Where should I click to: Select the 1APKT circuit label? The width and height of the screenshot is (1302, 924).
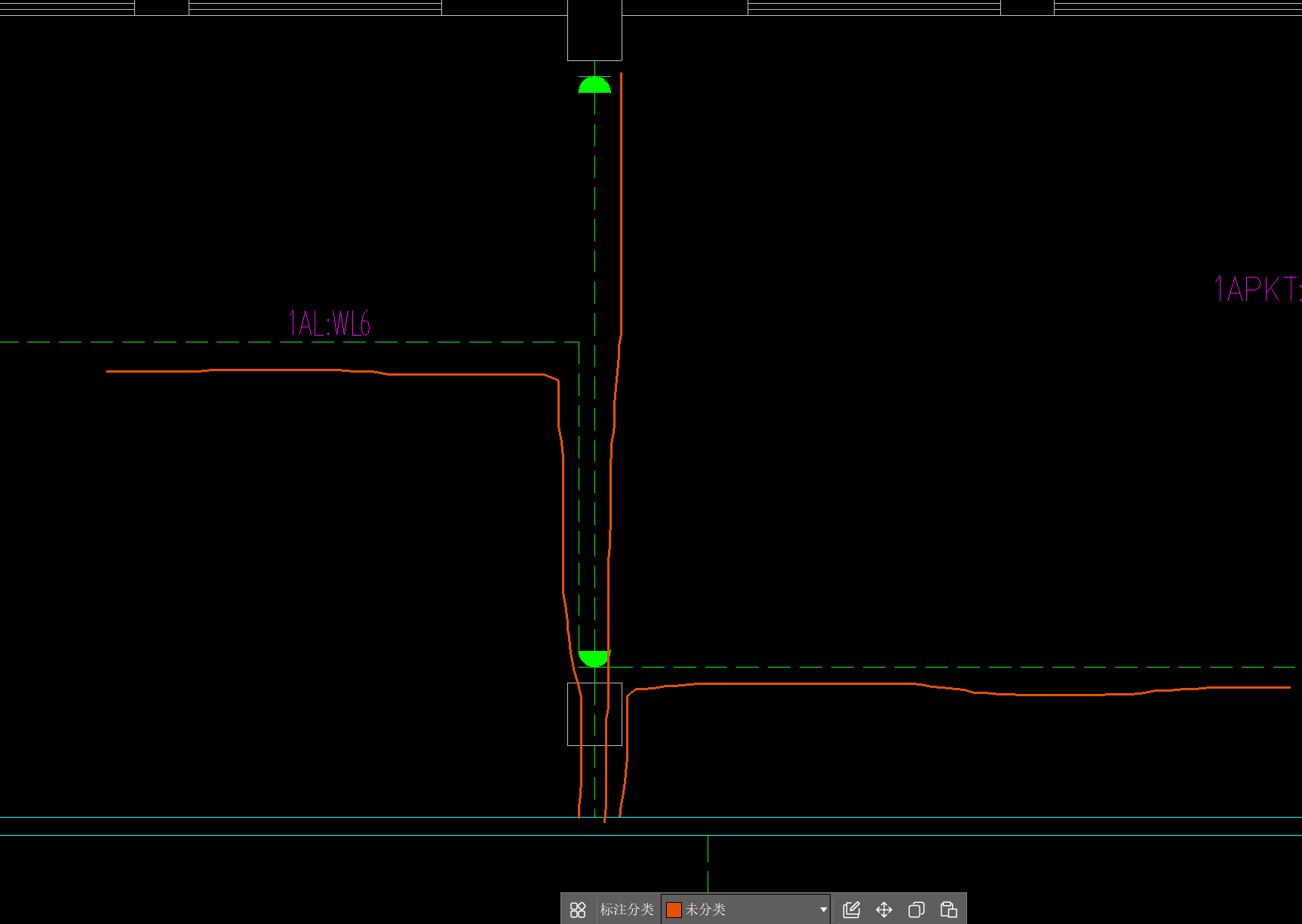click(x=1257, y=289)
